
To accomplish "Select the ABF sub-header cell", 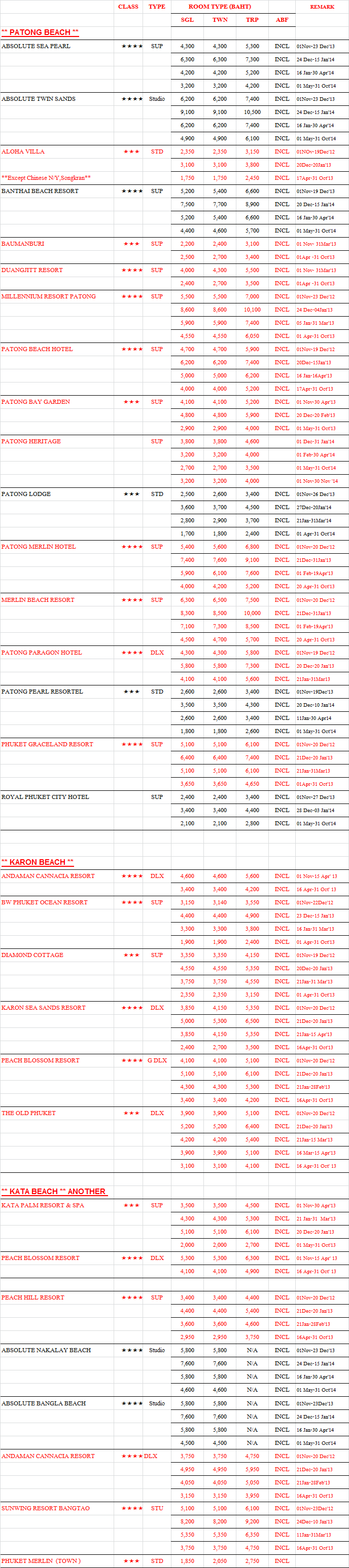I will point(282,20).
